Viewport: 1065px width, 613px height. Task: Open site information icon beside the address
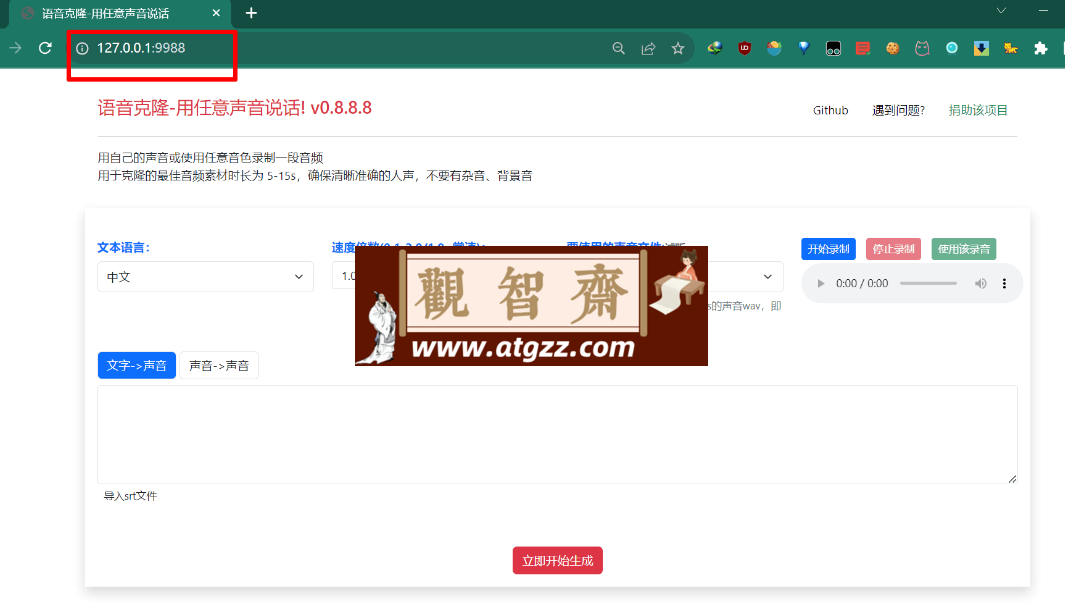tap(82, 48)
